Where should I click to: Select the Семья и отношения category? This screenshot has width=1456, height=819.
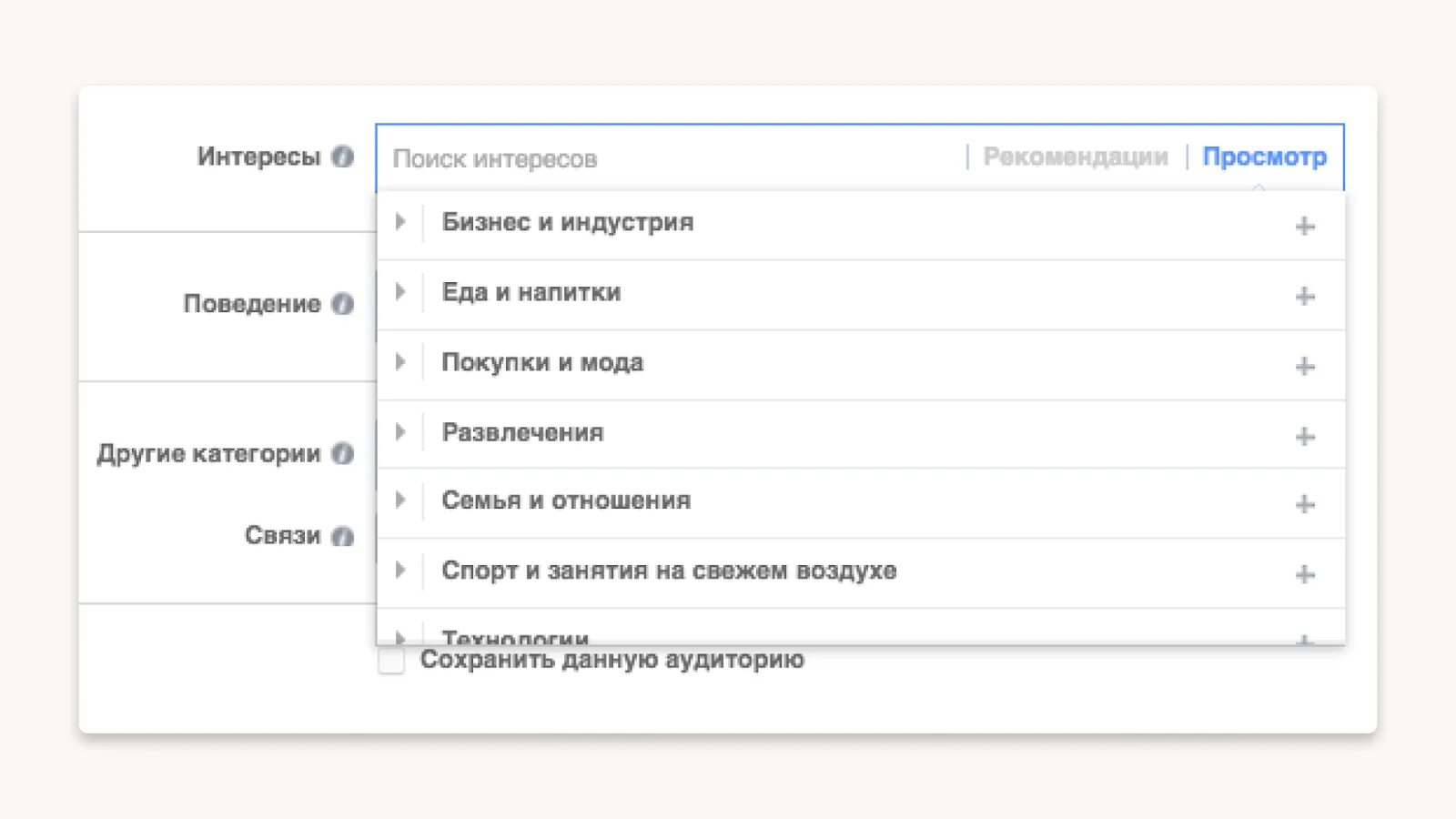point(566,500)
